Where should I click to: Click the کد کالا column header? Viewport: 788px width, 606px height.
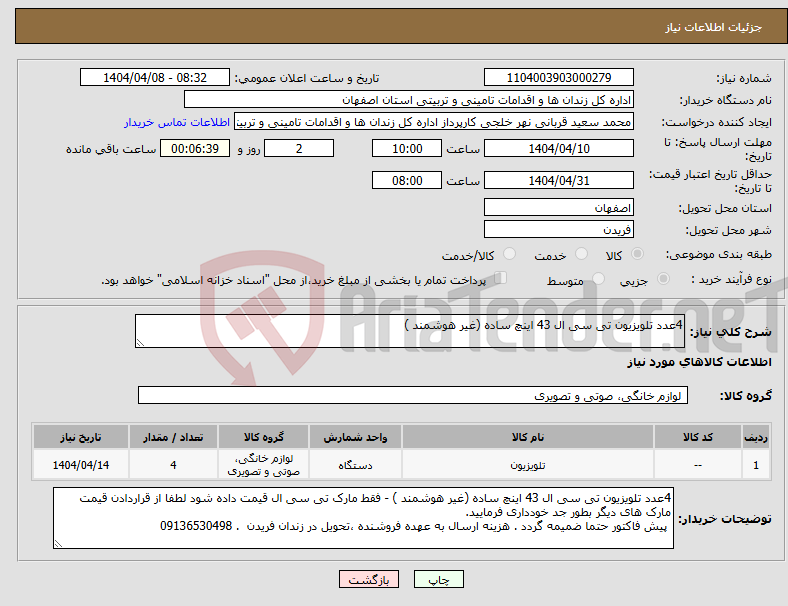click(x=698, y=437)
